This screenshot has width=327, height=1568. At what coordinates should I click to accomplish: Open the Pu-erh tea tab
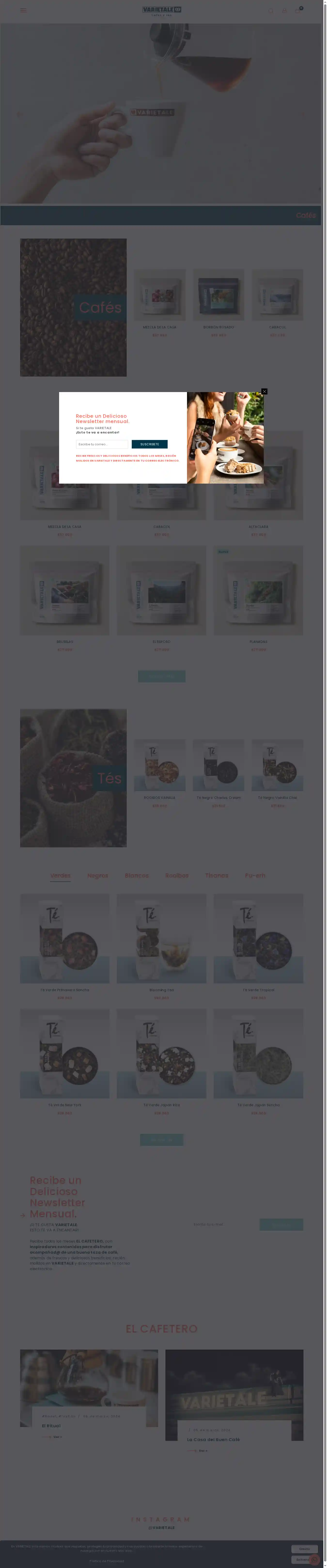coord(255,875)
